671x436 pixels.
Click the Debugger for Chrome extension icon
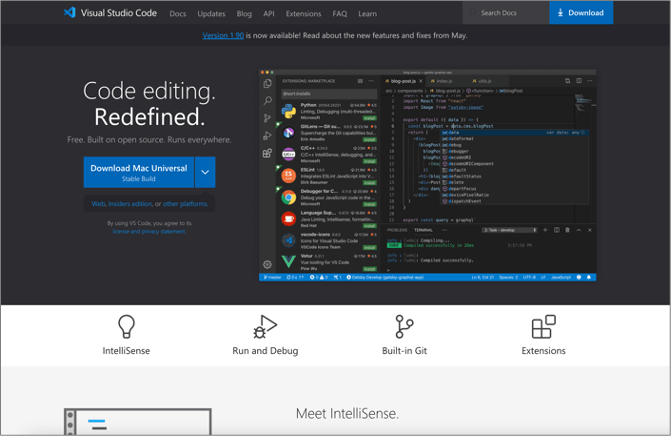coord(289,197)
